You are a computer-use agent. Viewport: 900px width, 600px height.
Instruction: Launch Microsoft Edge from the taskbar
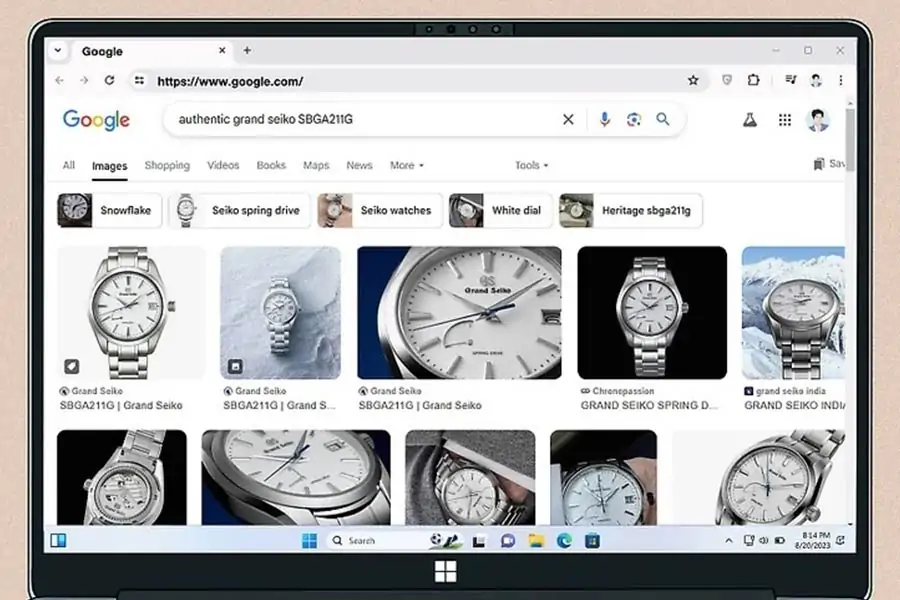(564, 541)
